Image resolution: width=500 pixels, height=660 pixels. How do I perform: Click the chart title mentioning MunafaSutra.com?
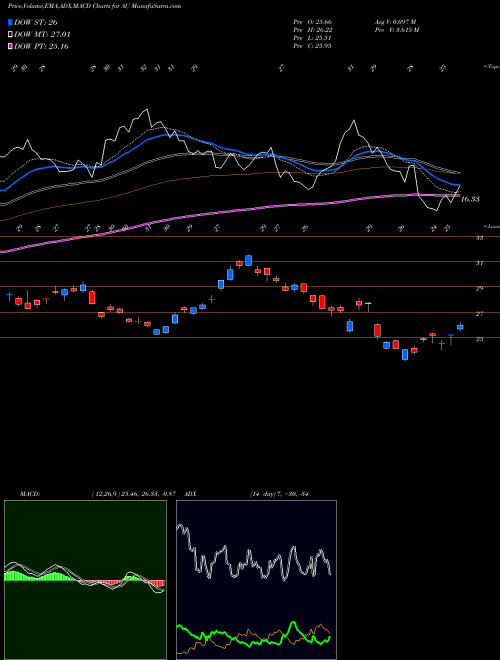(95, 7)
